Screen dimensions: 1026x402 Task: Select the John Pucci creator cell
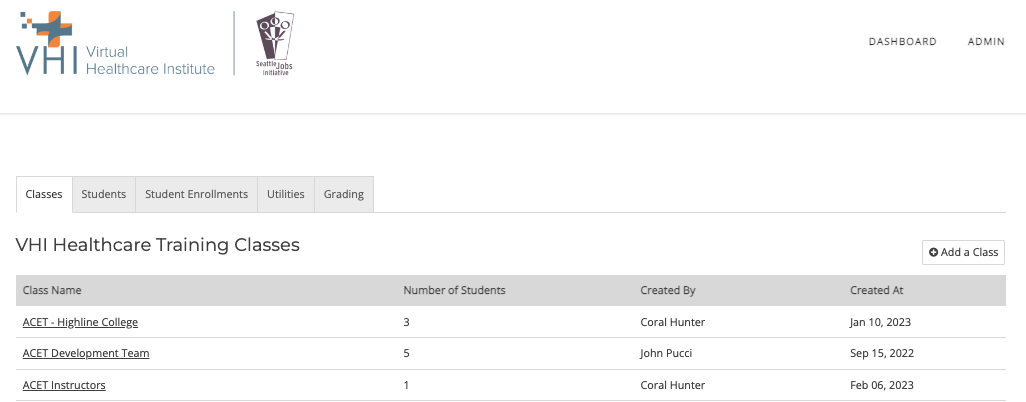[x=666, y=354]
